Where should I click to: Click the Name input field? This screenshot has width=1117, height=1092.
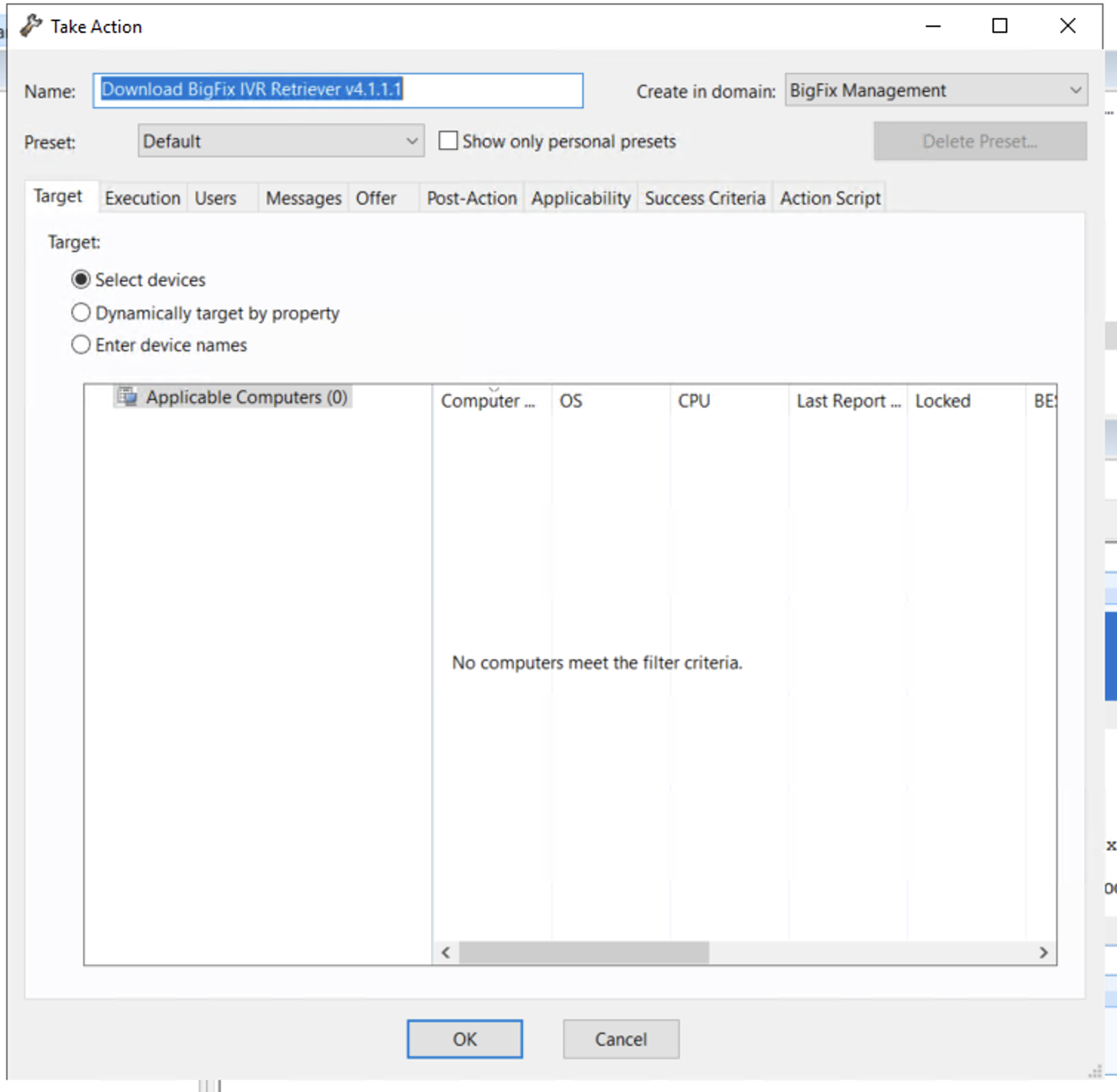338,90
